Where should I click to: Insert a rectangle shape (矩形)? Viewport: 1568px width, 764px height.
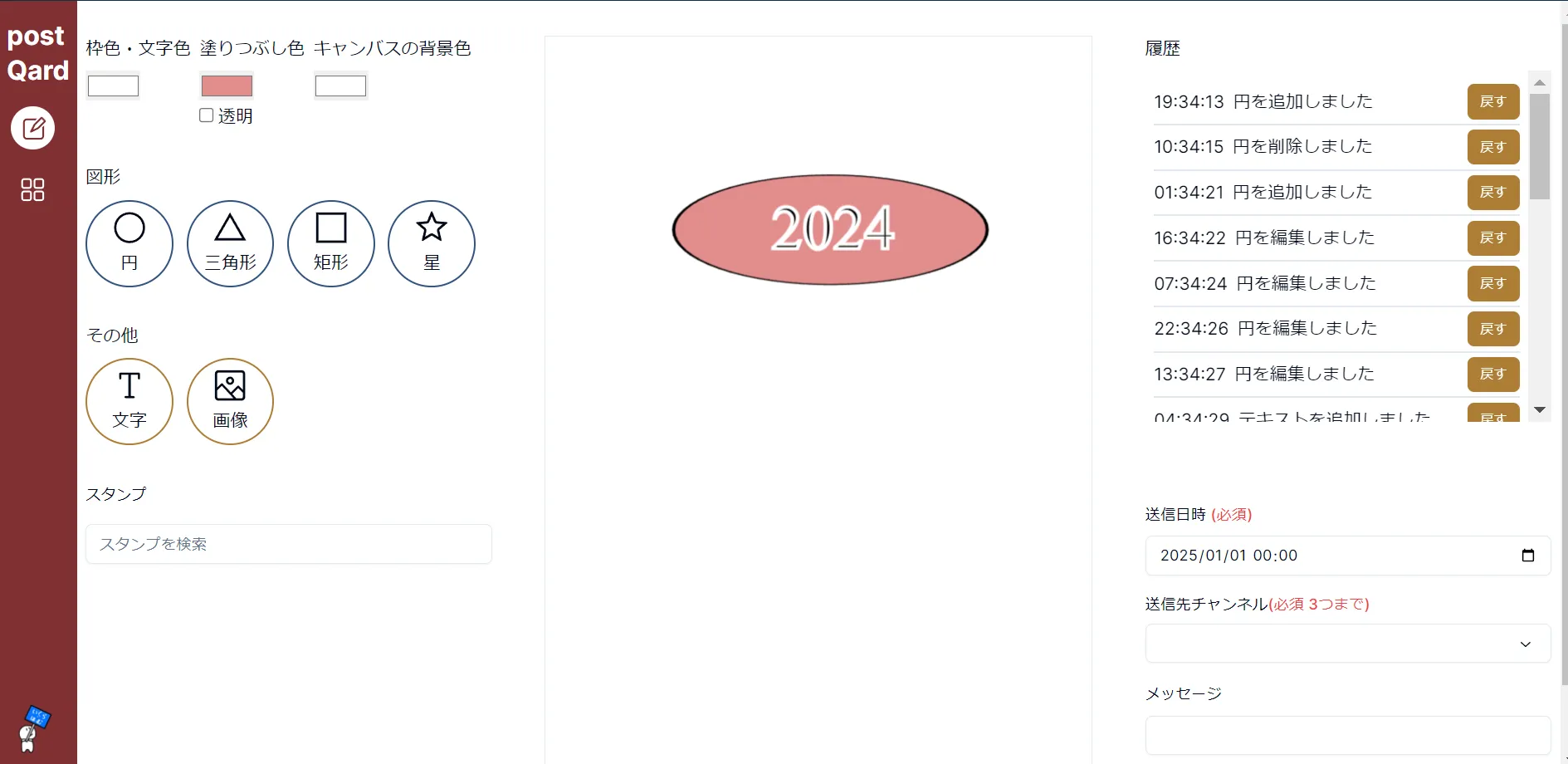330,243
